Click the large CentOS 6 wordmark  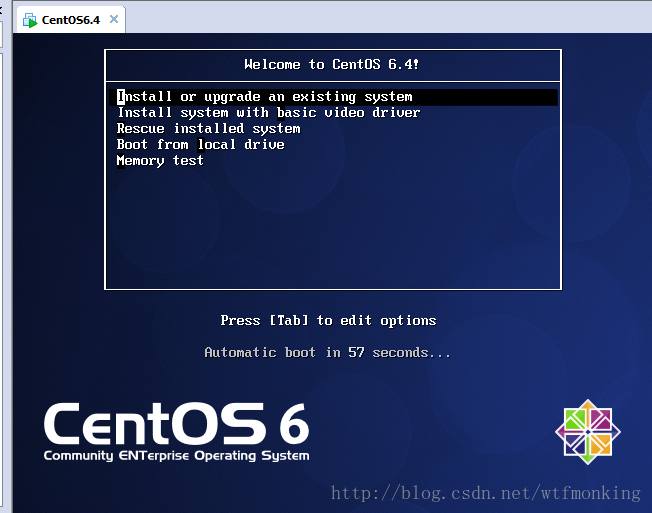click(176, 423)
